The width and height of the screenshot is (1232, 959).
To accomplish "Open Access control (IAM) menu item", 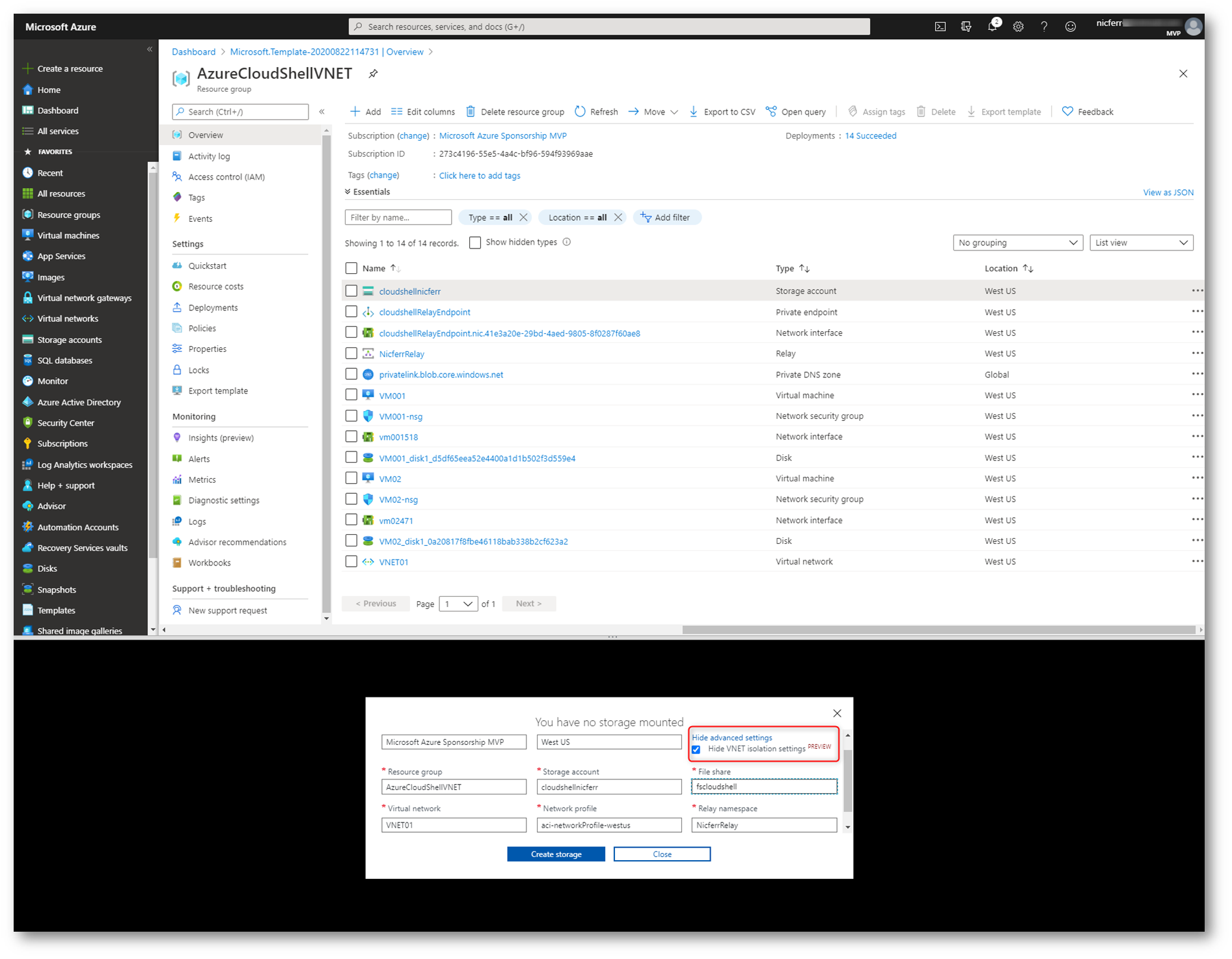I will [x=226, y=177].
